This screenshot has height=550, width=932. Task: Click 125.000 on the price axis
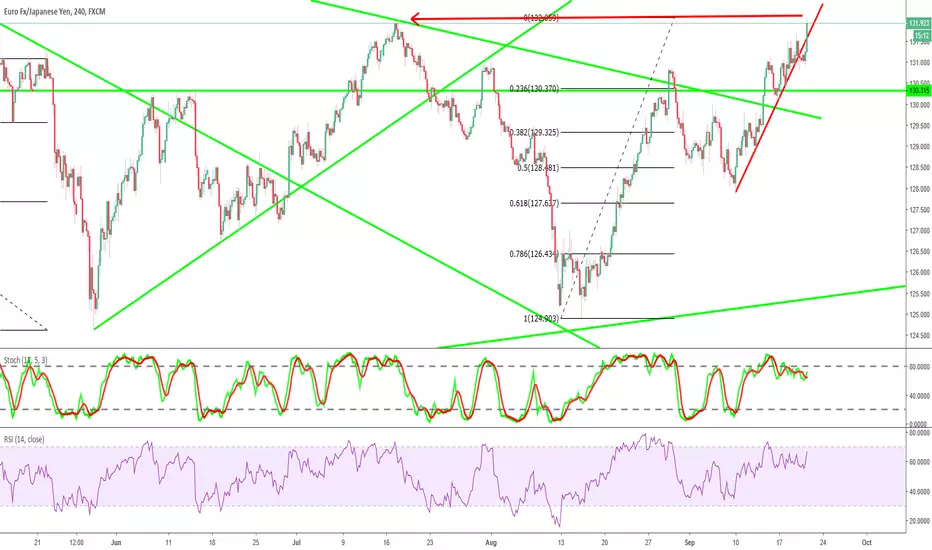point(919,315)
